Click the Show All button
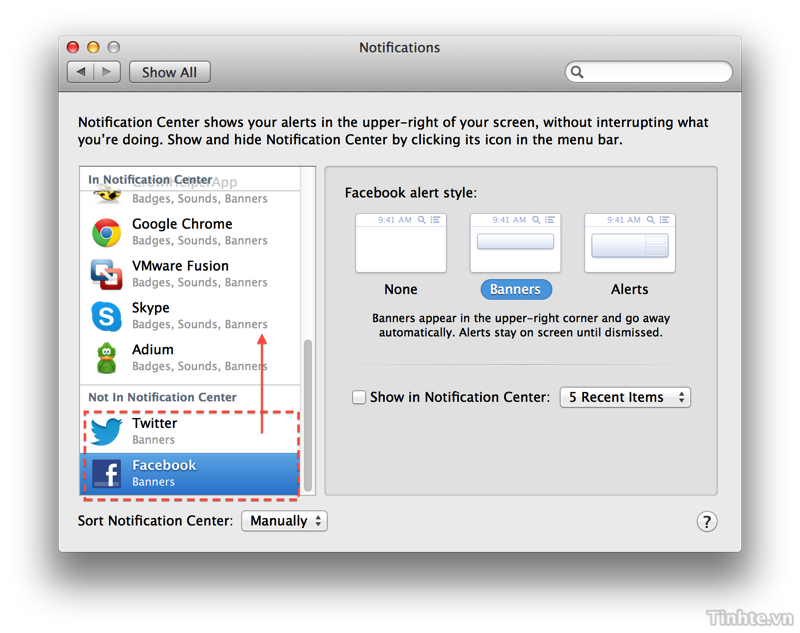800x633 pixels. pos(169,72)
